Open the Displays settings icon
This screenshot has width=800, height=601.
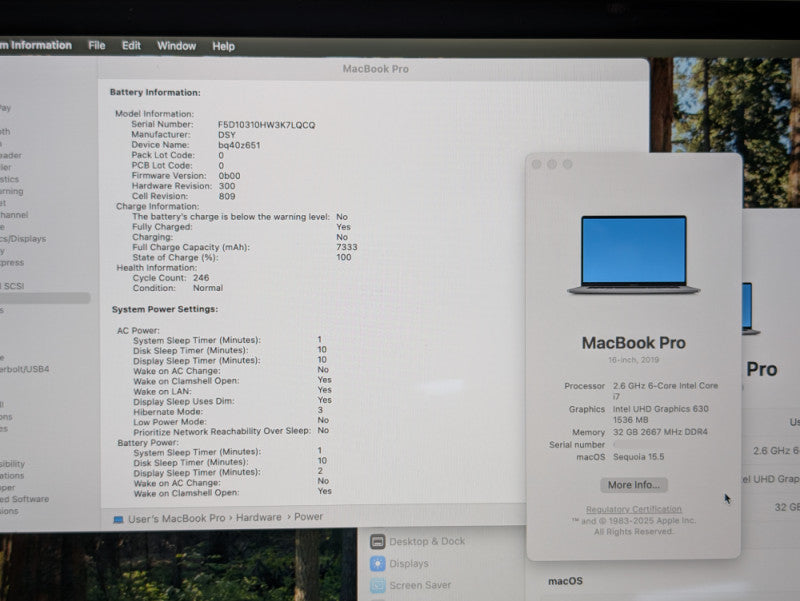coord(378,563)
